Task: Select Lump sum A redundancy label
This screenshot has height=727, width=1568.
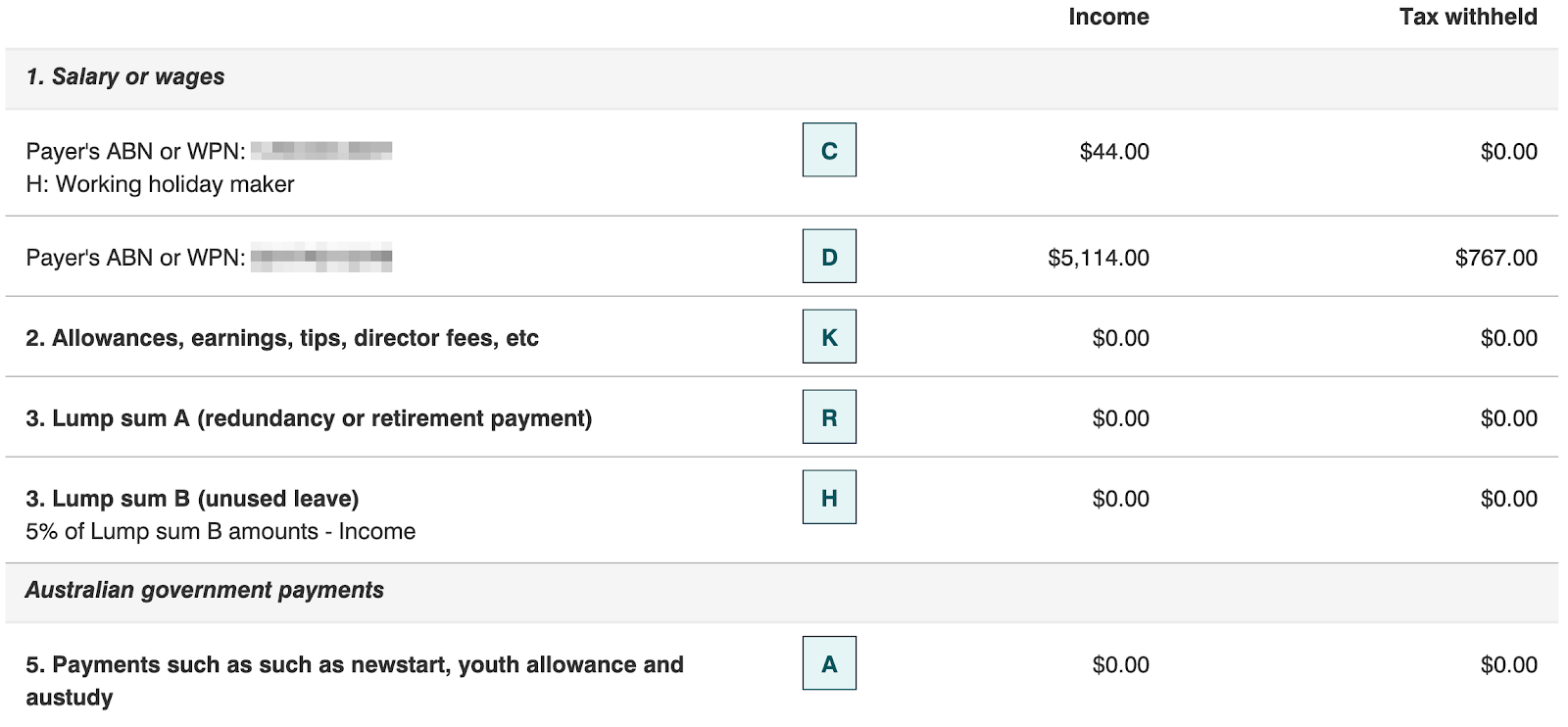Action: [x=309, y=418]
